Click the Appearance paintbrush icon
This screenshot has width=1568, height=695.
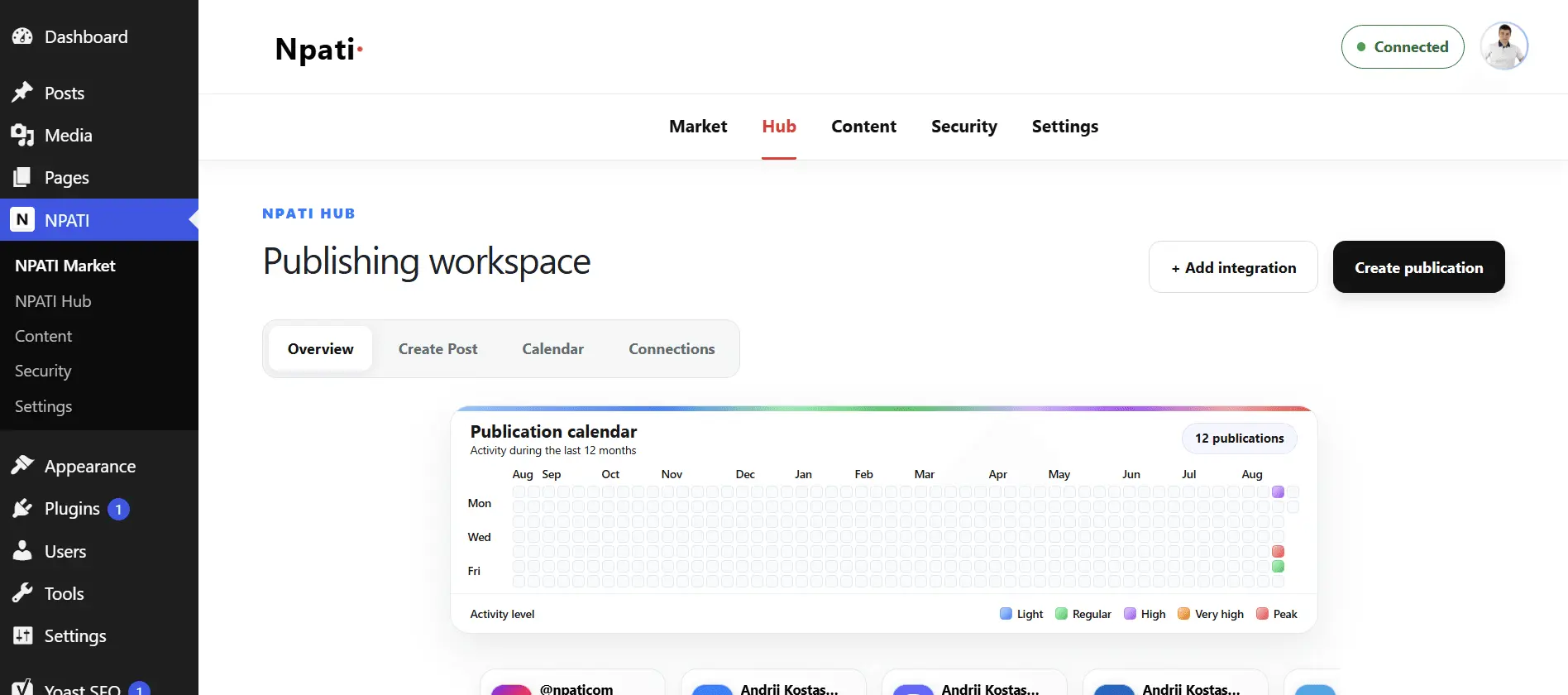point(22,466)
